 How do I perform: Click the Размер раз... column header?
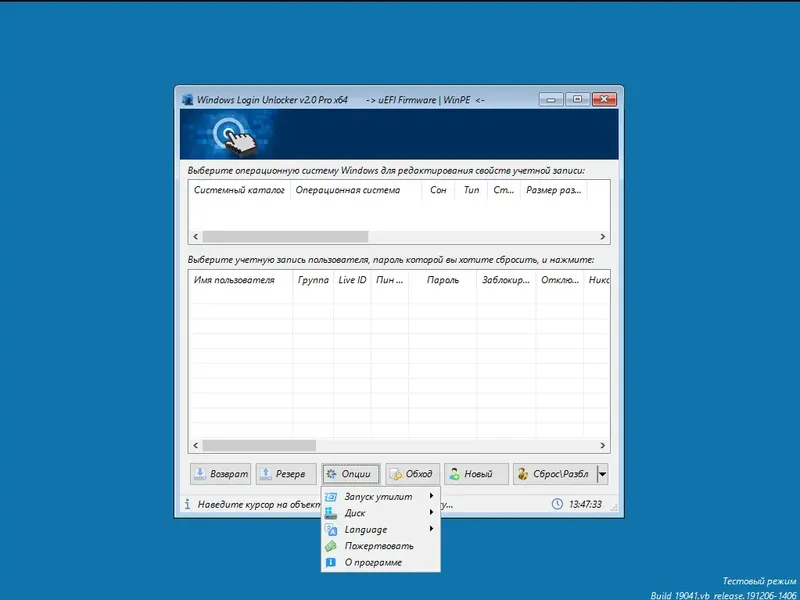click(x=554, y=190)
